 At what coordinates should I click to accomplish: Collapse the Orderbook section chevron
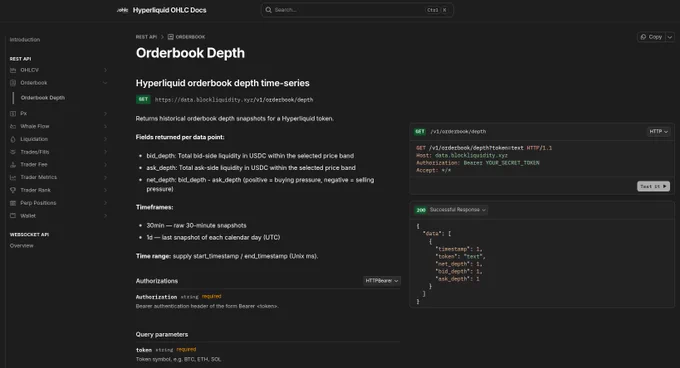click(x=105, y=83)
